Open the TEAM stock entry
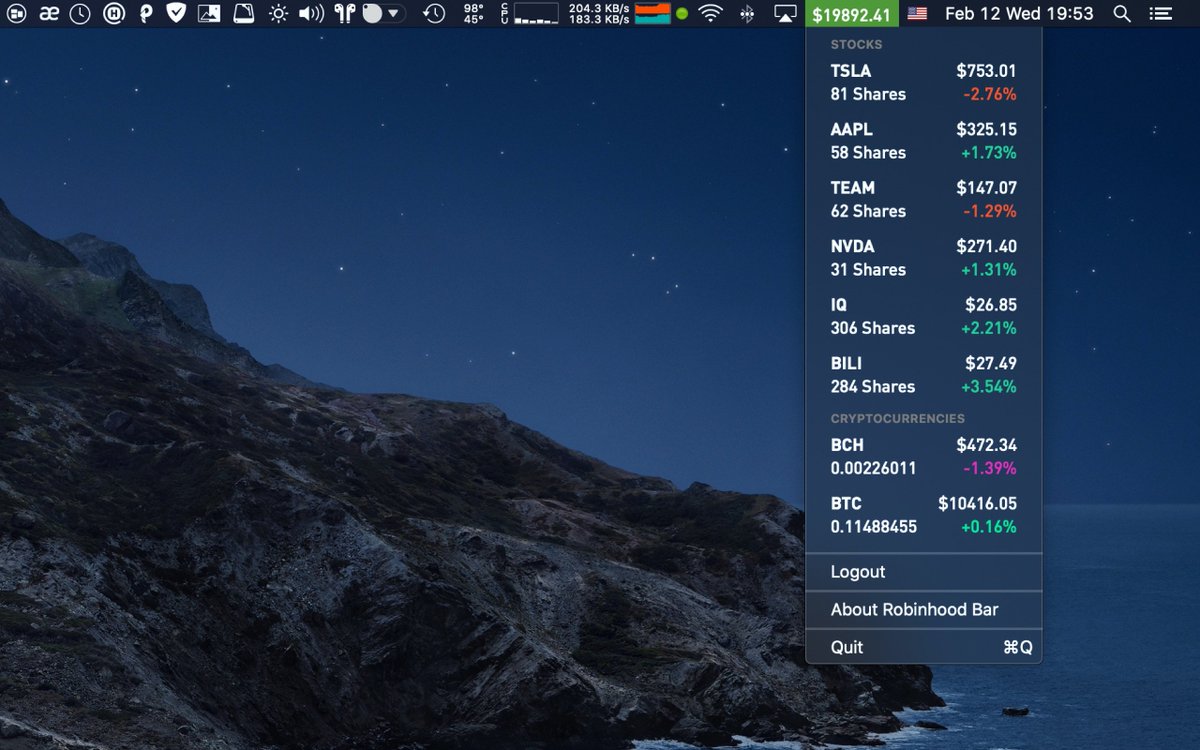This screenshot has width=1200, height=750. point(924,199)
